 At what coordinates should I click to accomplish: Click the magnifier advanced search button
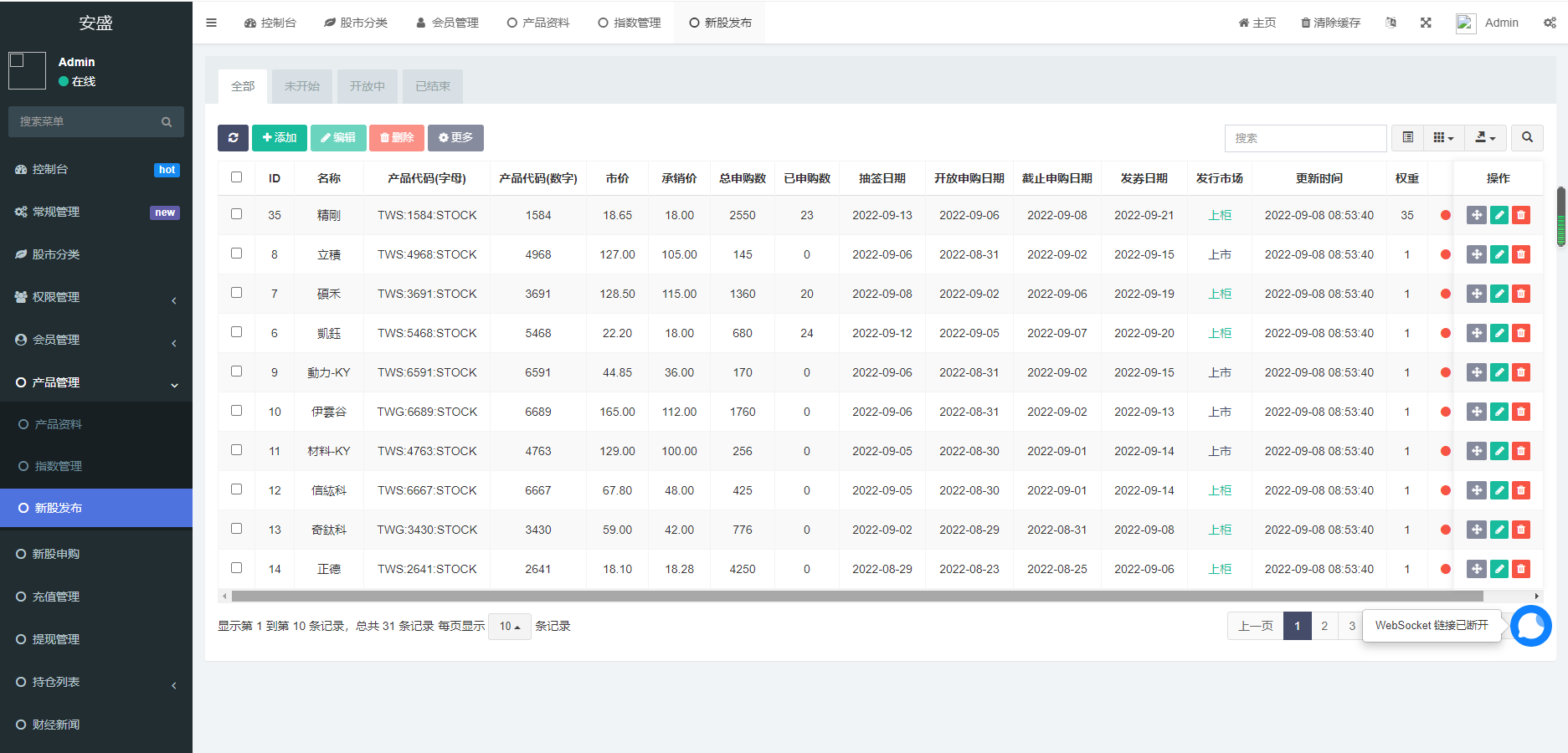(1527, 138)
